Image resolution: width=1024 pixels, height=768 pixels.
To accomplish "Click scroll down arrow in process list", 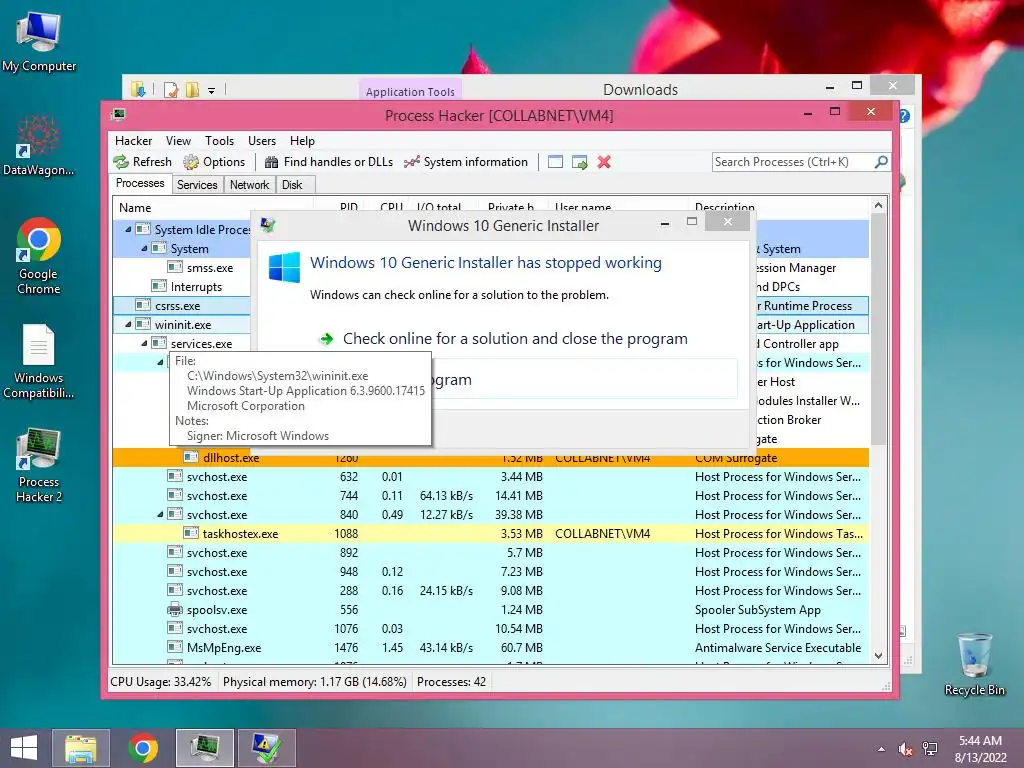I will tap(878, 656).
